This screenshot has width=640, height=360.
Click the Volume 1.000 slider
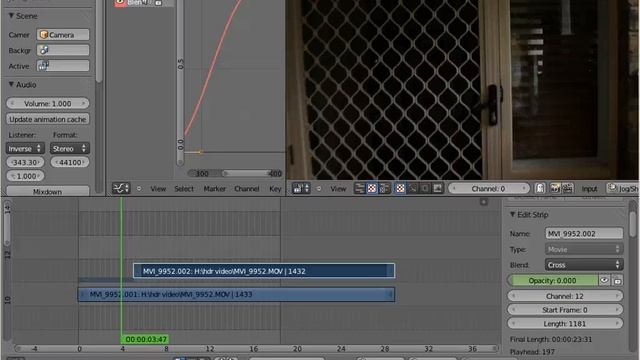tap(48, 104)
